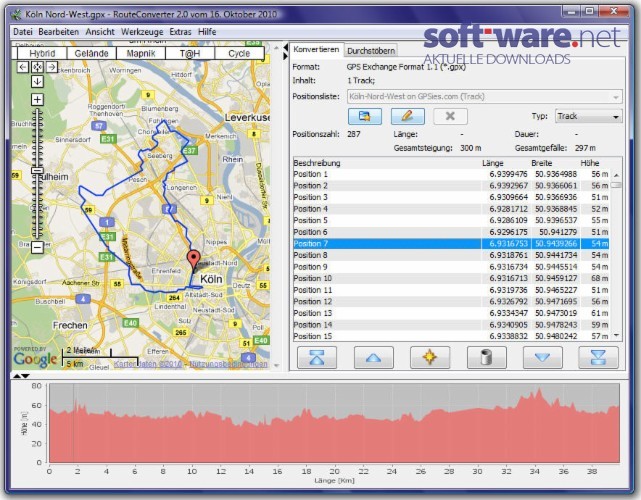Add a new position with the star button
Image resolution: width=641 pixels, height=500 pixels.
(430, 358)
